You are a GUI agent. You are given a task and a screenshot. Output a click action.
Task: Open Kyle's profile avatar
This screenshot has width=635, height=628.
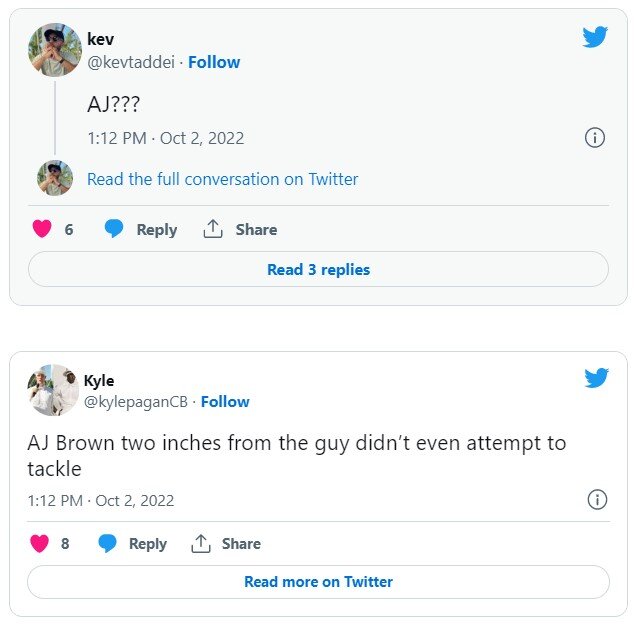(52, 390)
